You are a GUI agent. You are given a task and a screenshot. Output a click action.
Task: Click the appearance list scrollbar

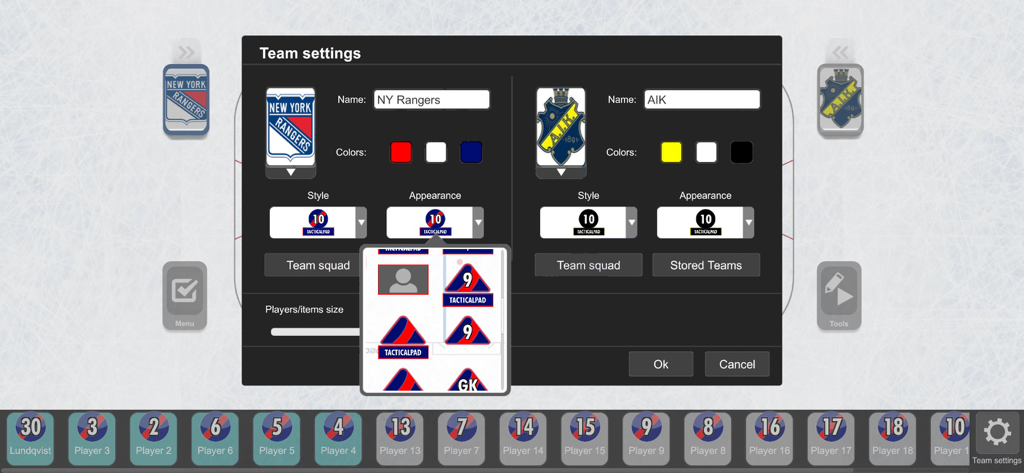coord(502,320)
